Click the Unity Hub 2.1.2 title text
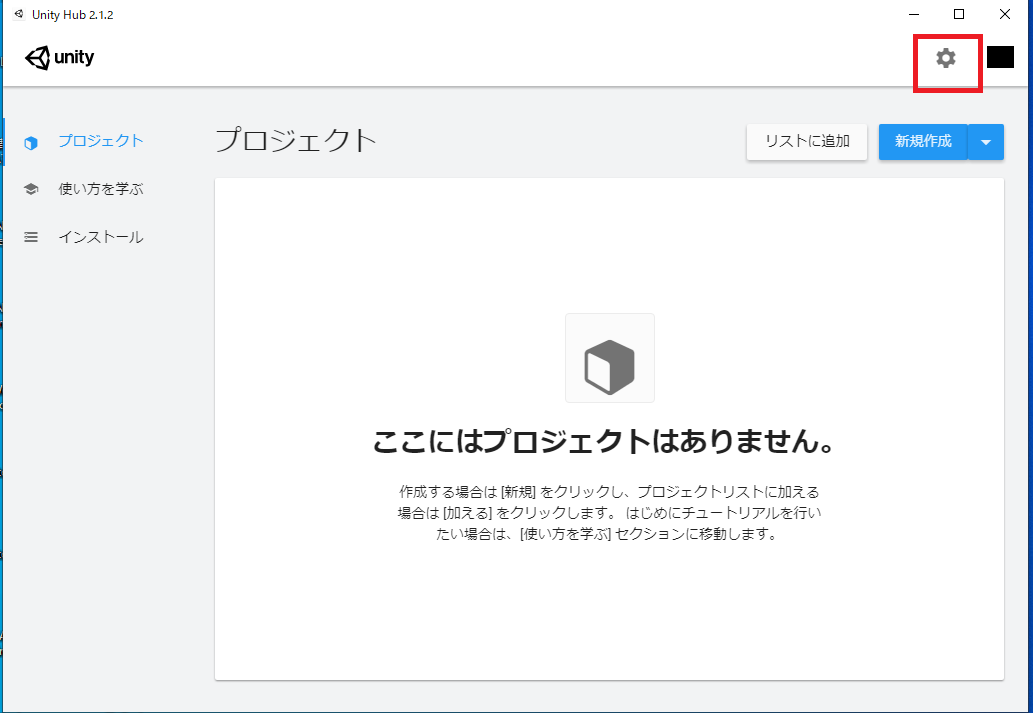 pos(72,14)
